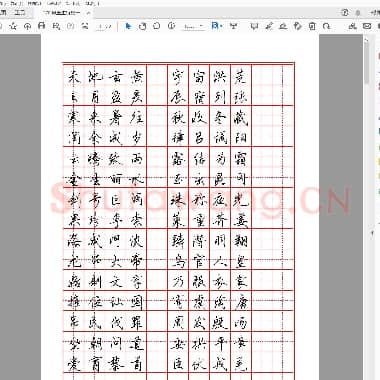
Task: Rotate the page with the curved arrow
Action: (x=327, y=26)
